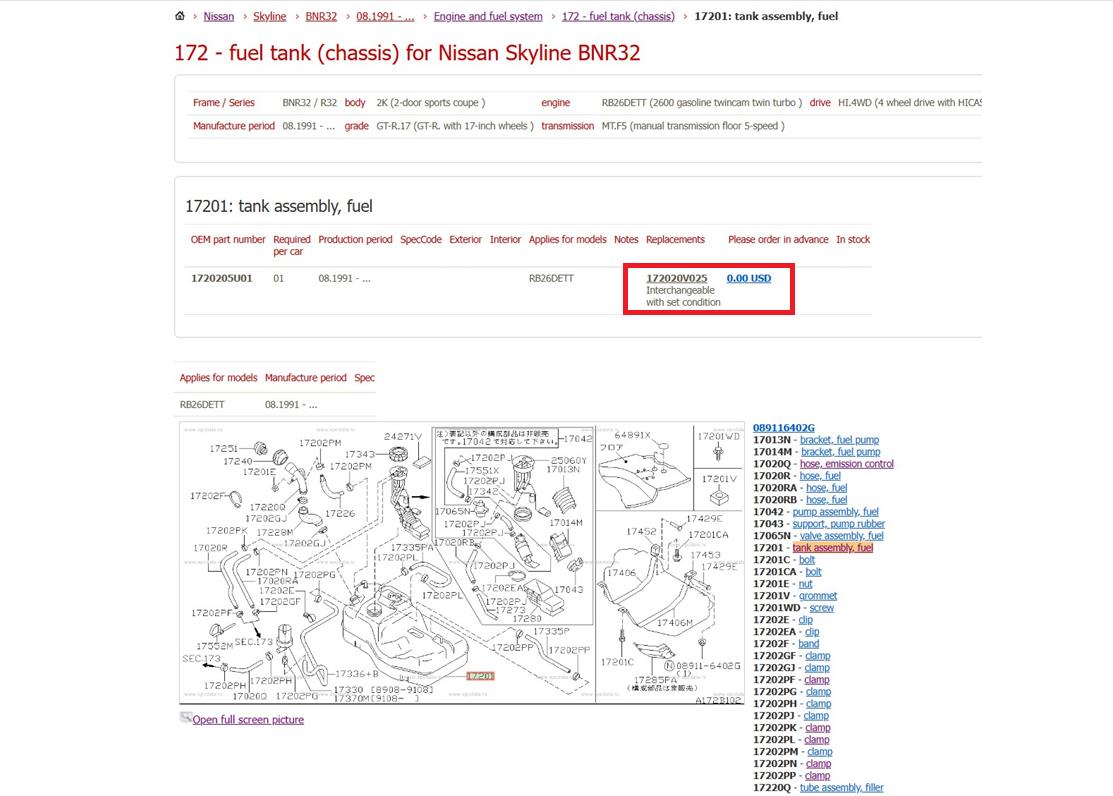
Task: Open 17201WD screw link
Action: tap(822, 608)
